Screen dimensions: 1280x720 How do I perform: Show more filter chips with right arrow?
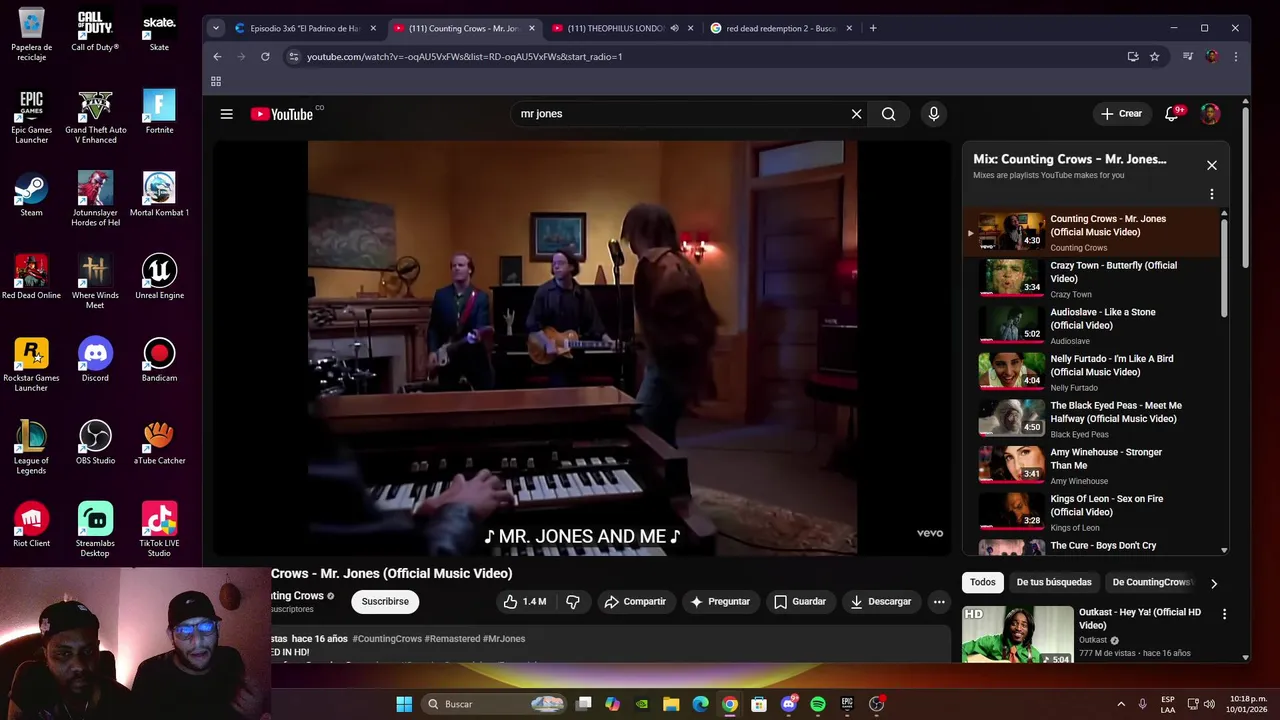tap(1214, 583)
